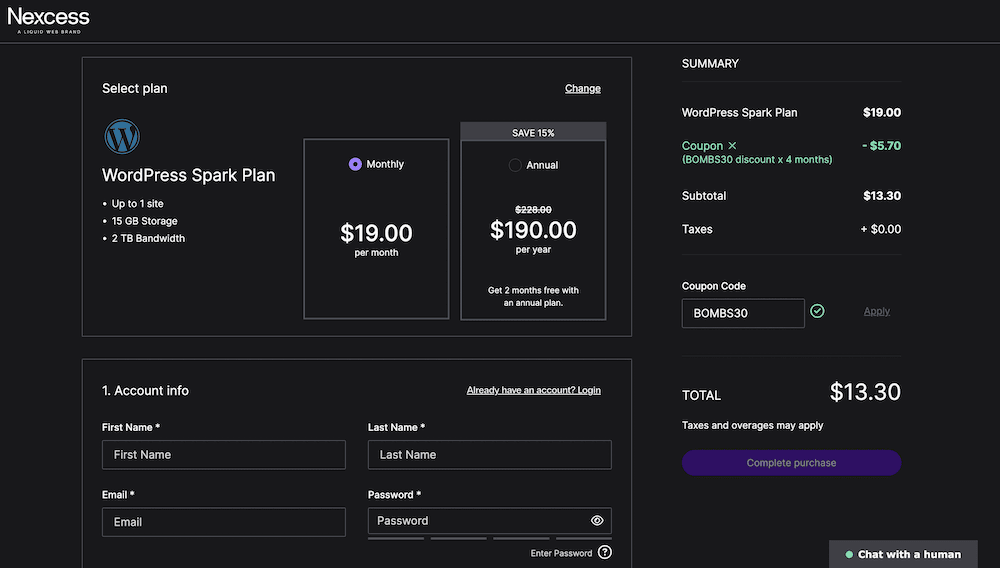Focus the First Name field

(x=224, y=455)
